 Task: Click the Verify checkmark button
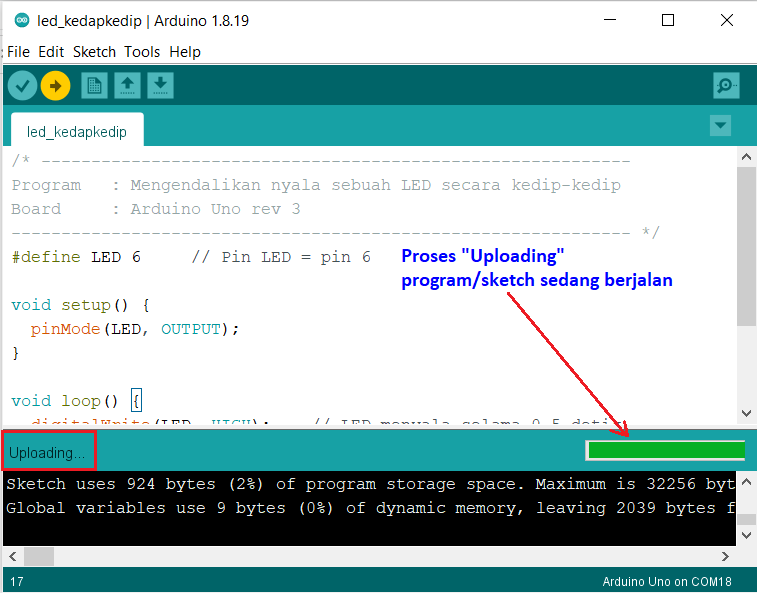pyautogui.click(x=22, y=86)
